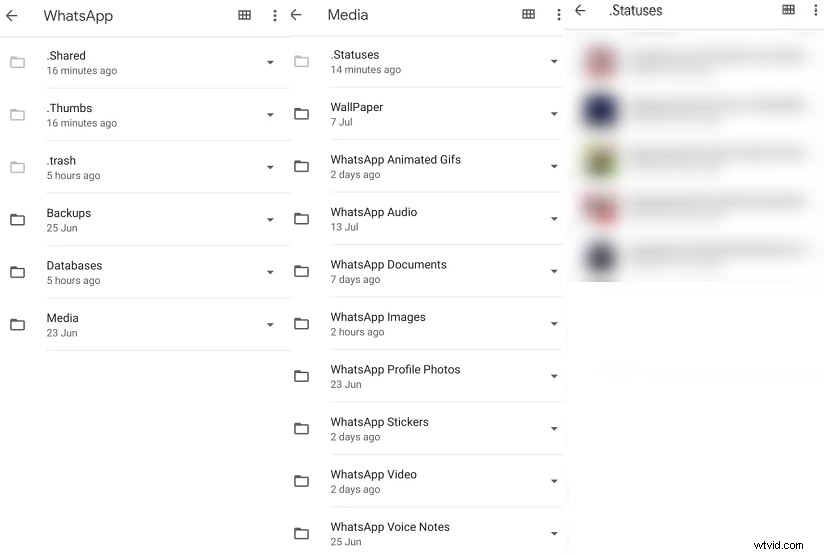
Task: Click the .trash folder icon
Action: point(17,167)
